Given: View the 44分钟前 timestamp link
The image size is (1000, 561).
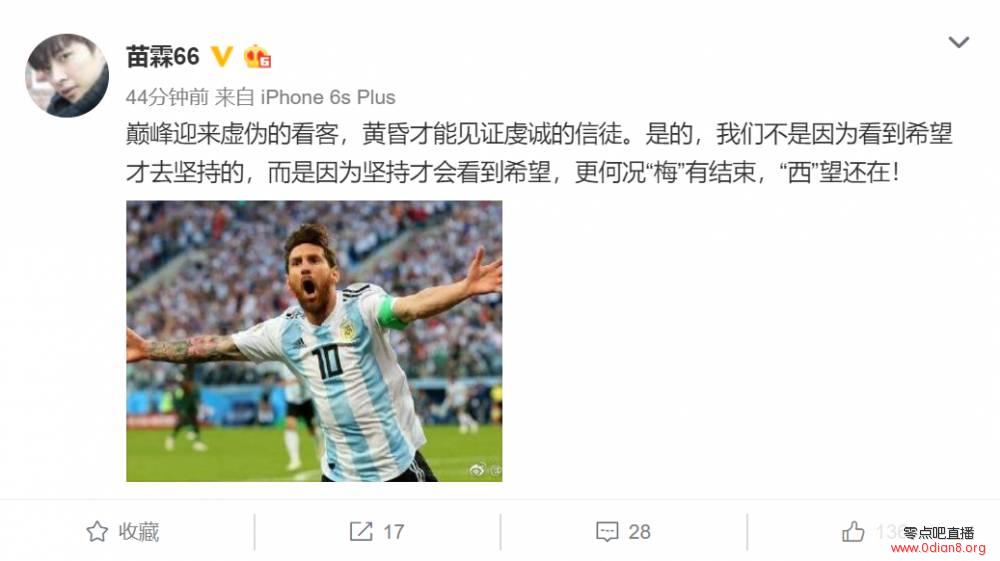Looking at the screenshot, I should click(x=167, y=97).
